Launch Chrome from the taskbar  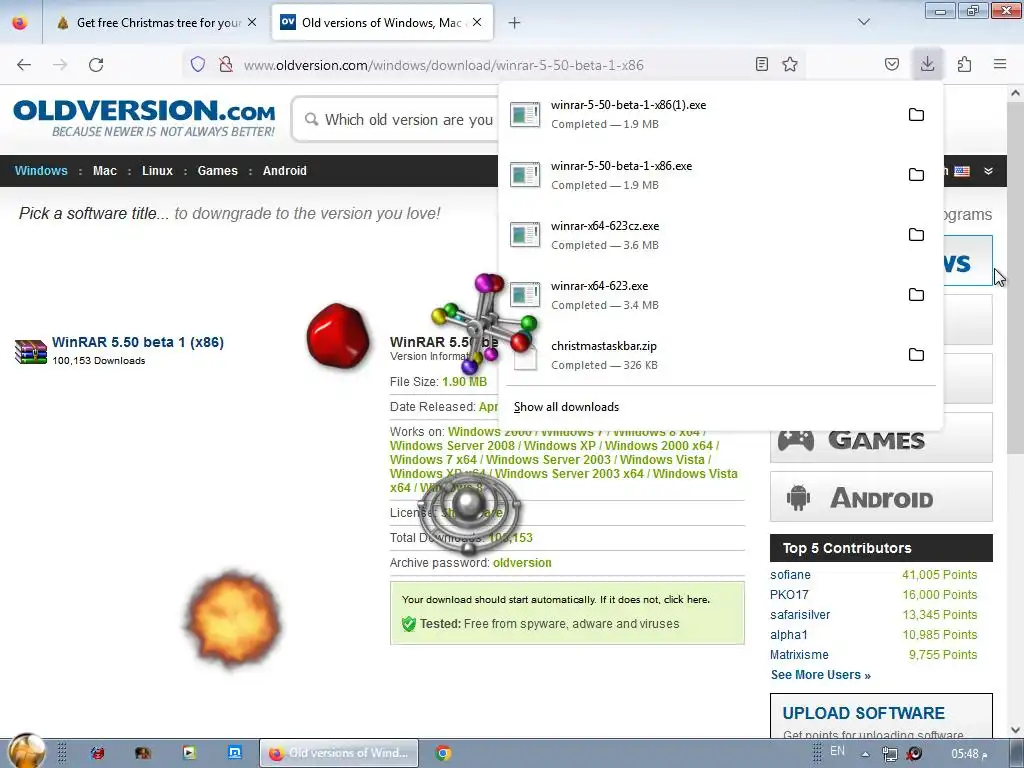click(443, 753)
